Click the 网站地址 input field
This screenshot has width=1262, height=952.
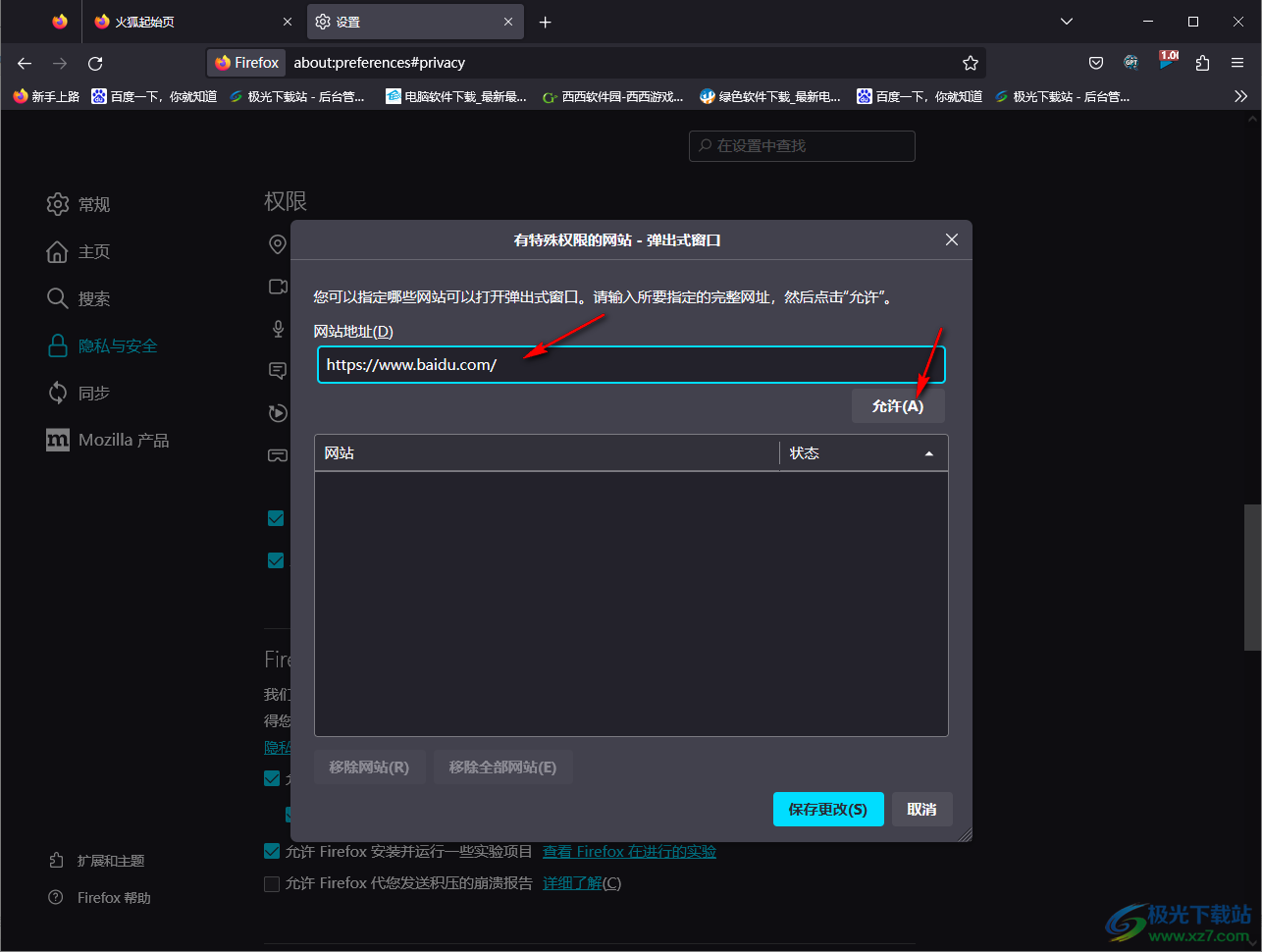[x=631, y=364]
